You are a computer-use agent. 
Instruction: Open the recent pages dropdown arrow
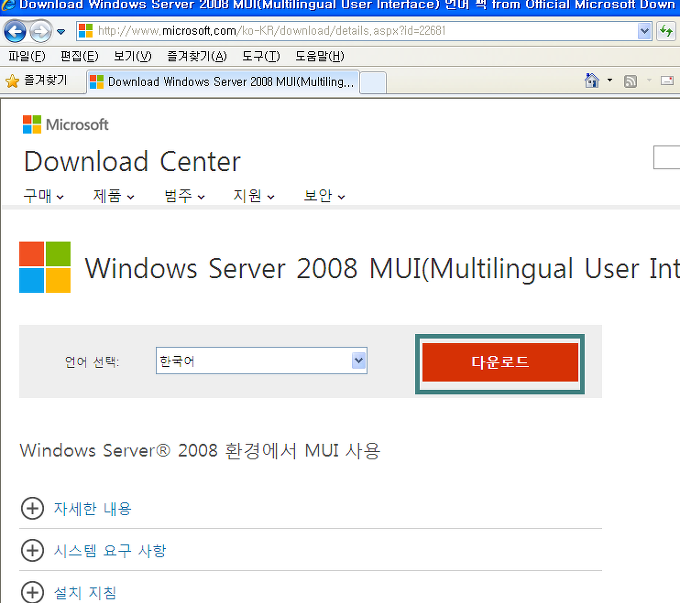(x=61, y=32)
